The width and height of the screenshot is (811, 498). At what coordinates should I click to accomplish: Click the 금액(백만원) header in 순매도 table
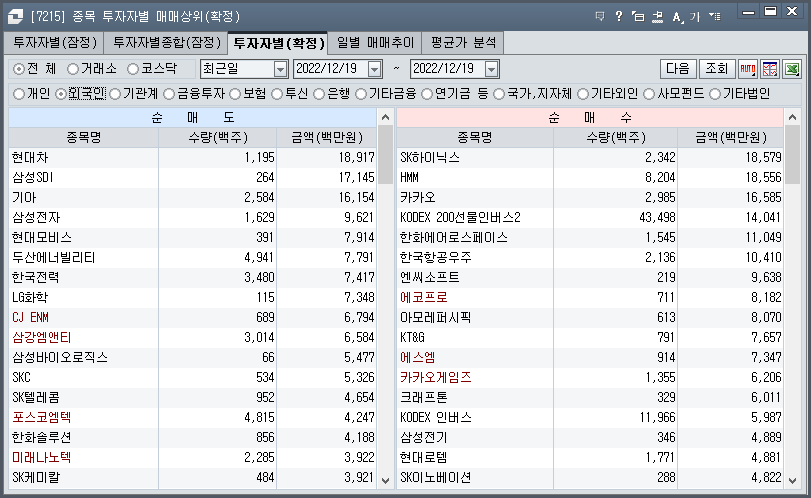point(327,138)
